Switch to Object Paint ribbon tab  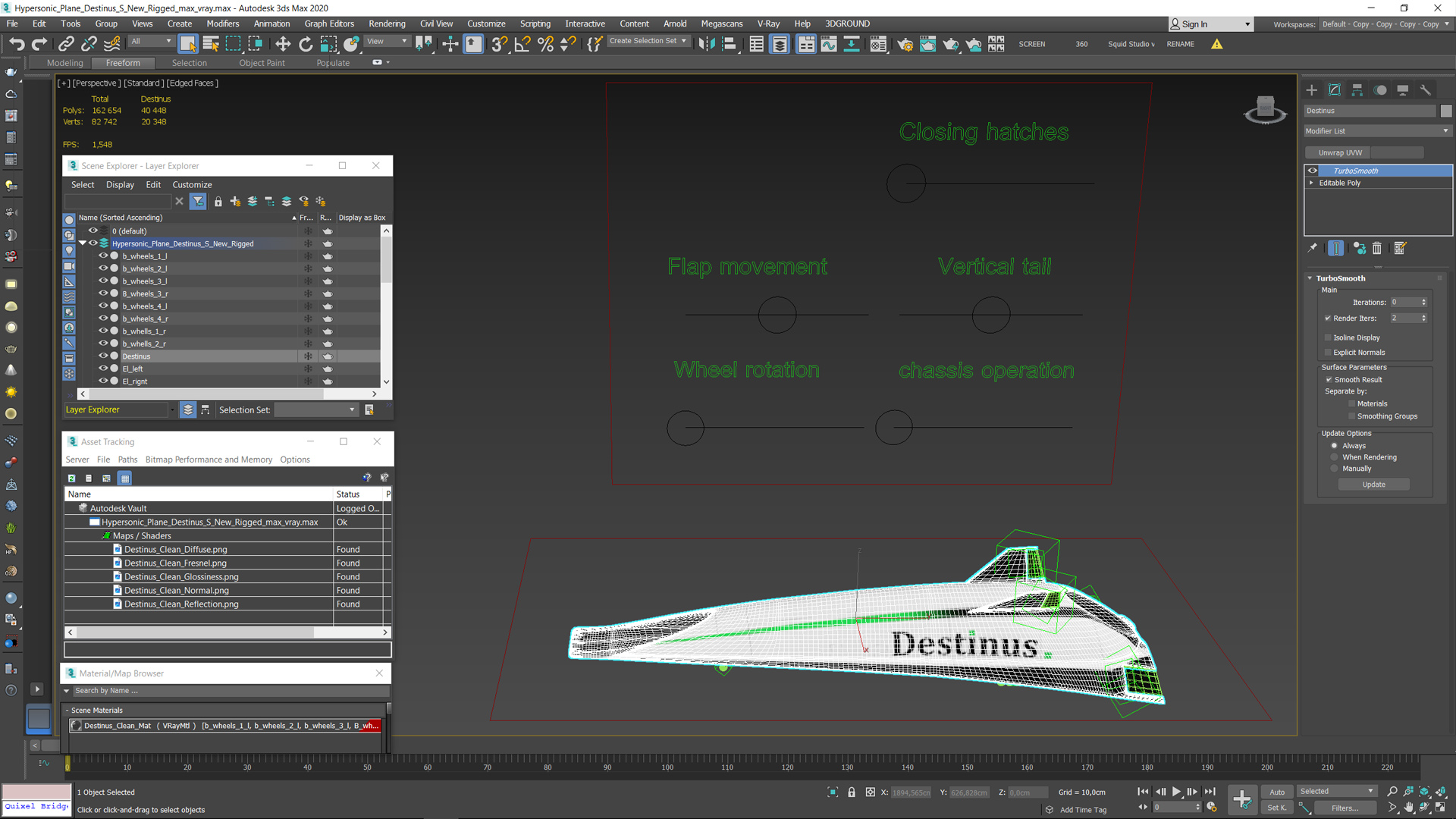(262, 63)
